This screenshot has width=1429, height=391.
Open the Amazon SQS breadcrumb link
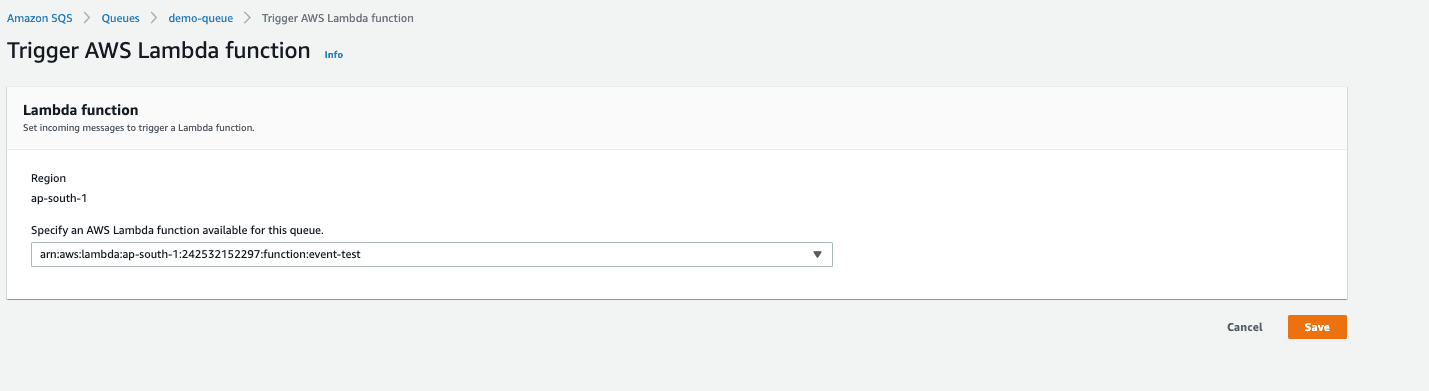(x=40, y=18)
